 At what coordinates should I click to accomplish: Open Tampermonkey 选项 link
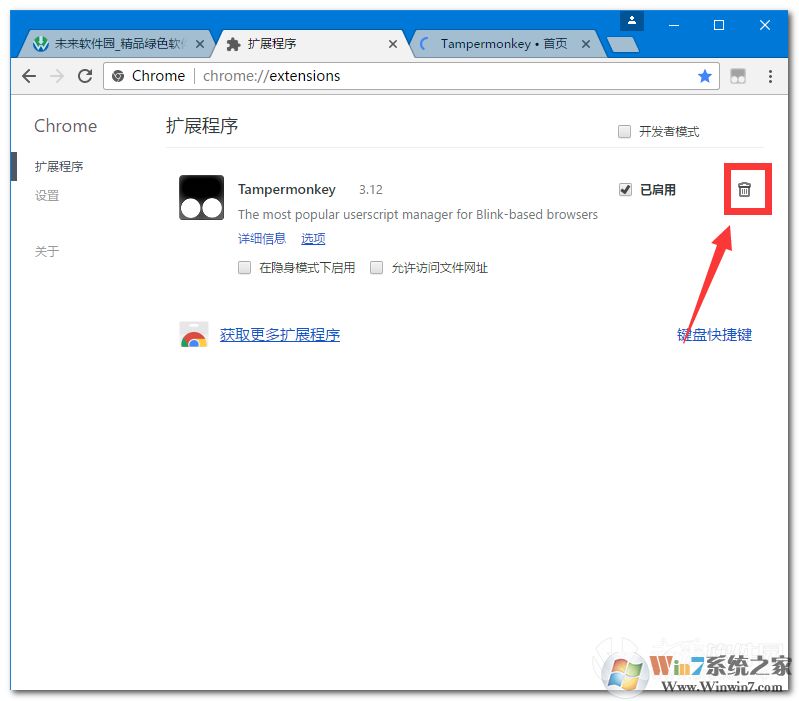[313, 238]
